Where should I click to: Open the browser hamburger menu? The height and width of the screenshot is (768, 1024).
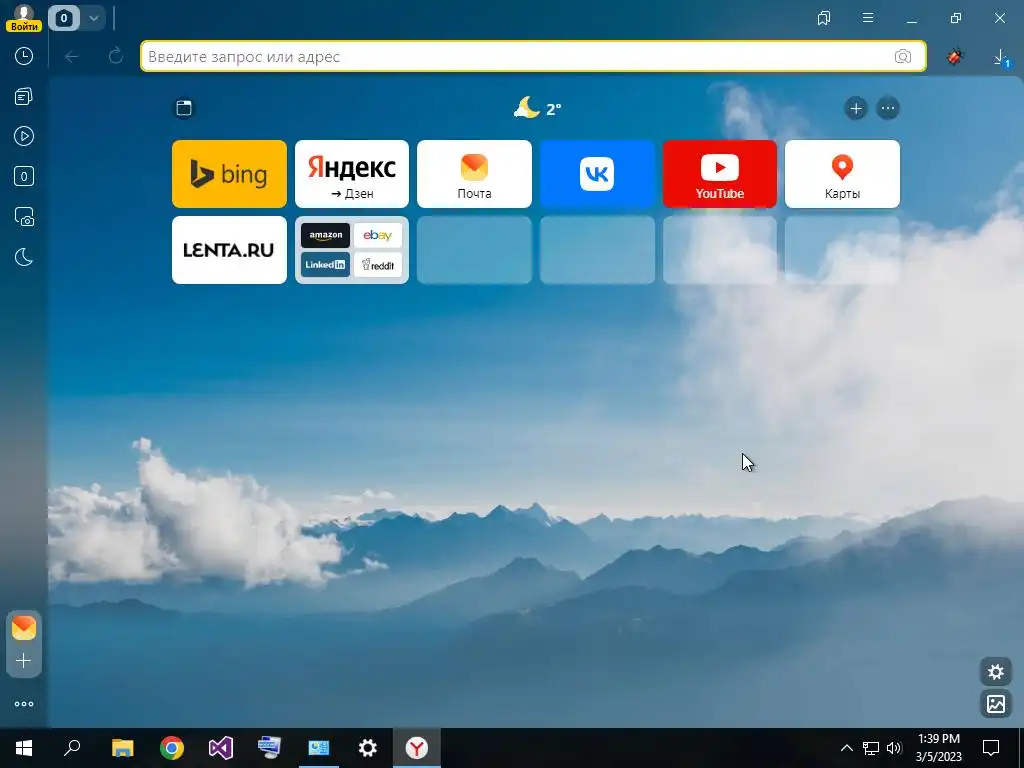pyautogui.click(x=868, y=18)
